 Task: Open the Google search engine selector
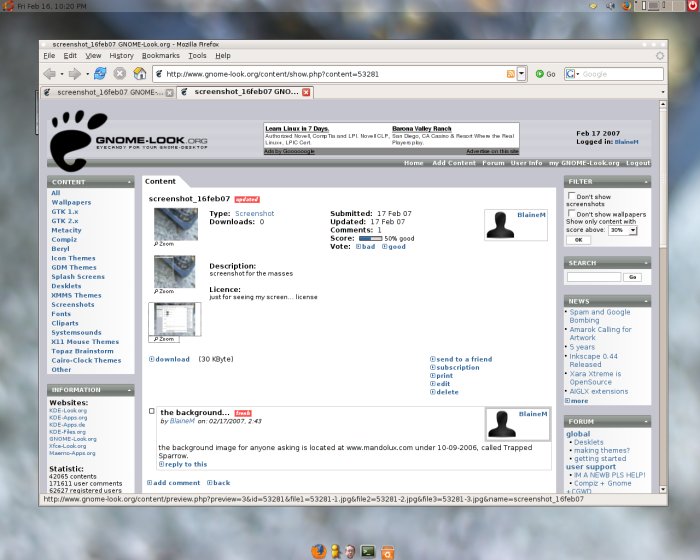(x=572, y=74)
